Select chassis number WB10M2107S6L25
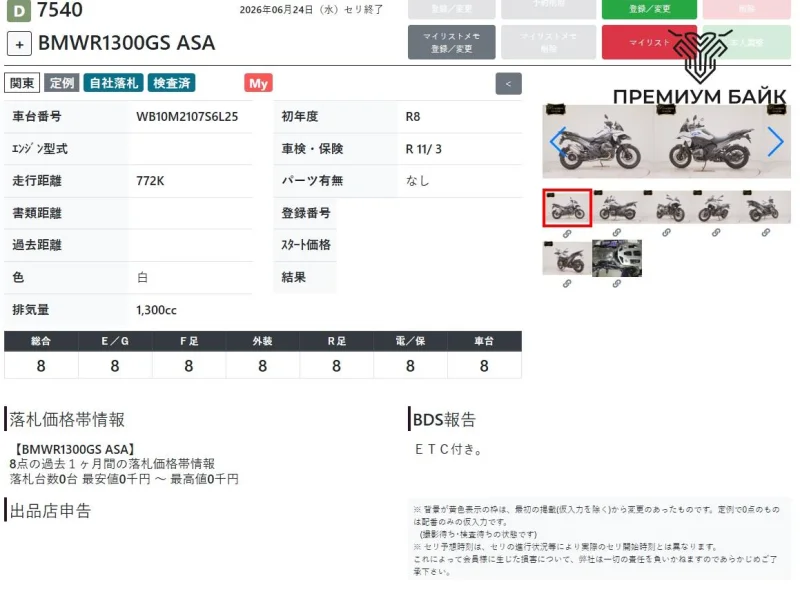The width and height of the screenshot is (800, 600). click(187, 117)
